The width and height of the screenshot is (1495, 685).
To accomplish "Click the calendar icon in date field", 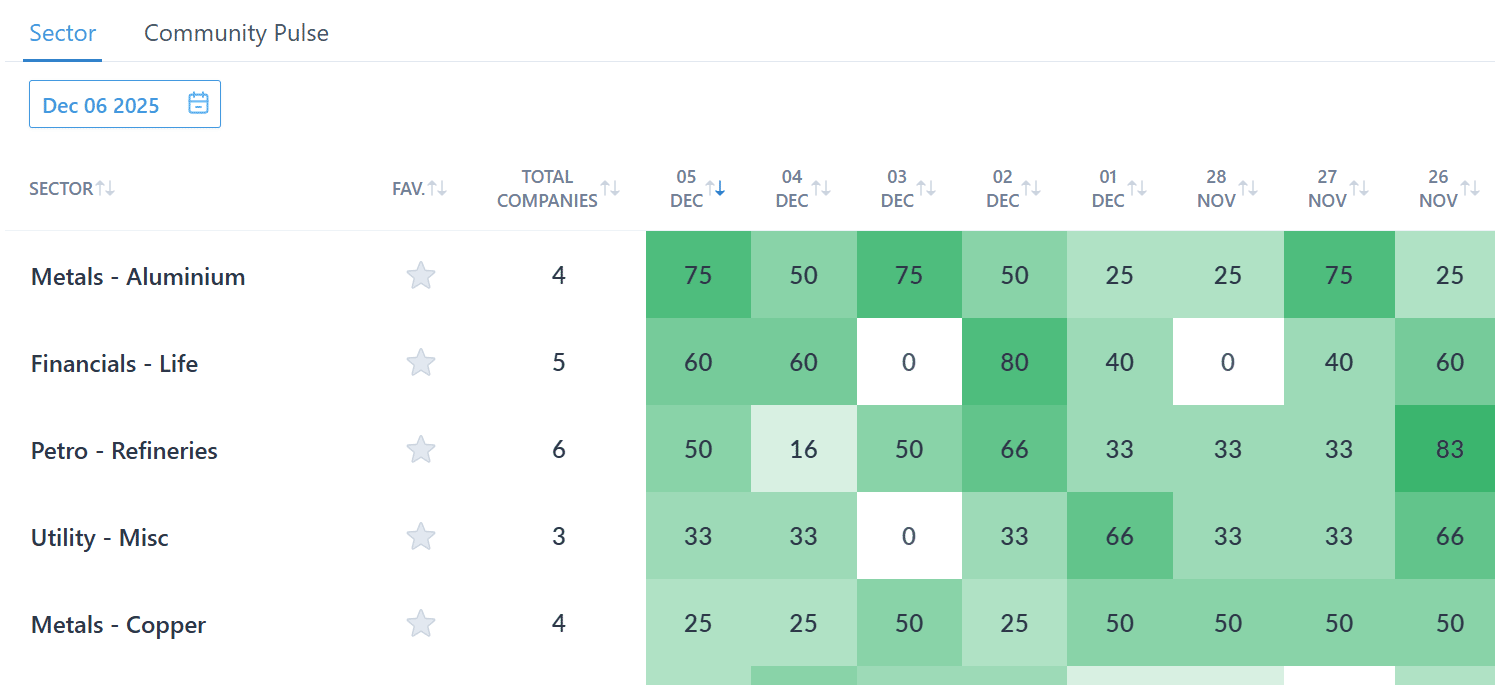I will click(199, 104).
